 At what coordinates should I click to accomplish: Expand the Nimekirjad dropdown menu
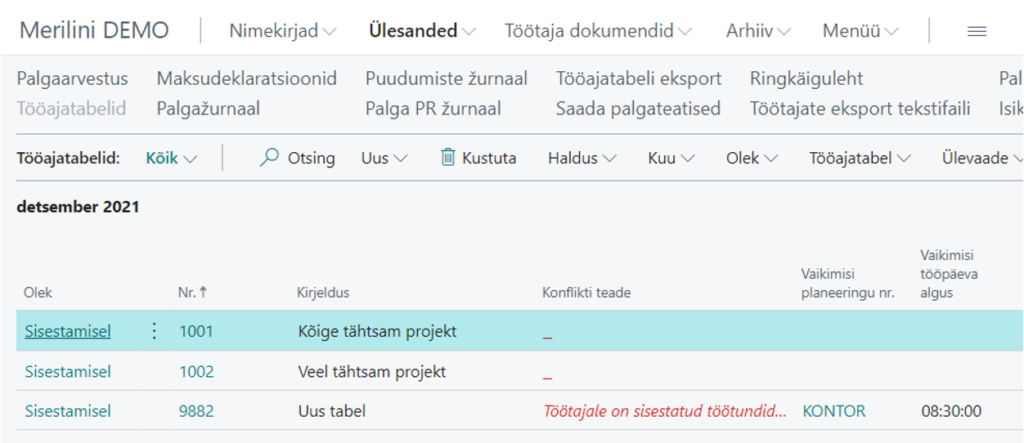click(x=283, y=31)
